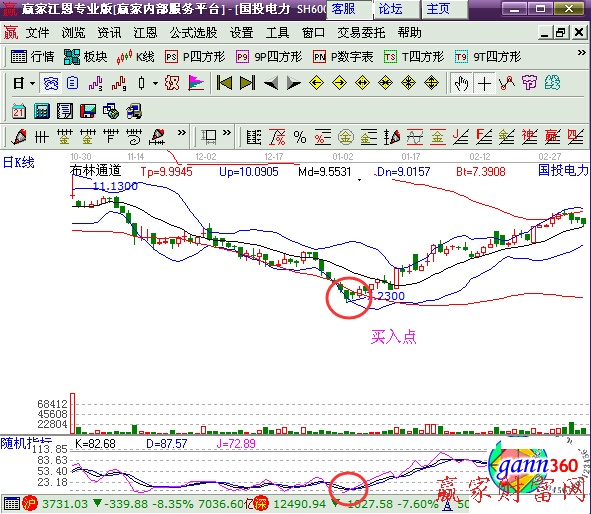Image resolution: width=591 pixels, height=514 pixels.
Task: Click yellow diamond horizontal compress icon
Action: [386, 83]
